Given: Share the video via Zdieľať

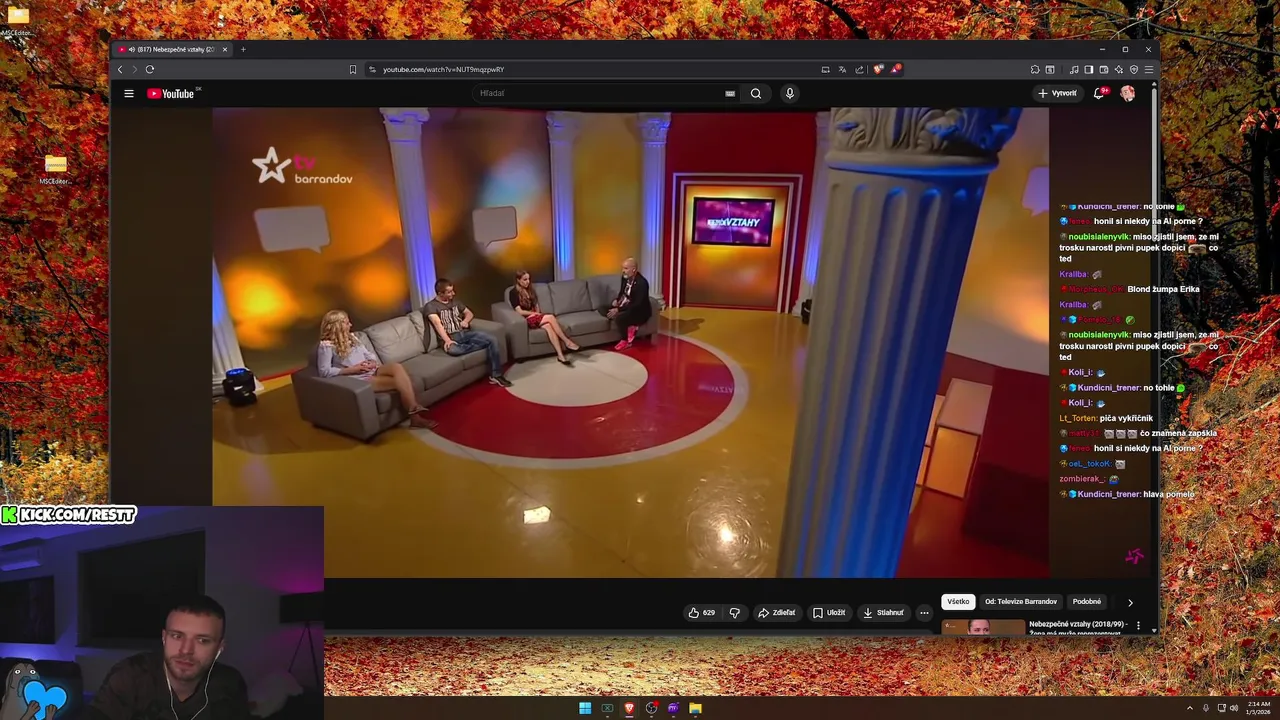Looking at the screenshot, I should click(x=777, y=613).
